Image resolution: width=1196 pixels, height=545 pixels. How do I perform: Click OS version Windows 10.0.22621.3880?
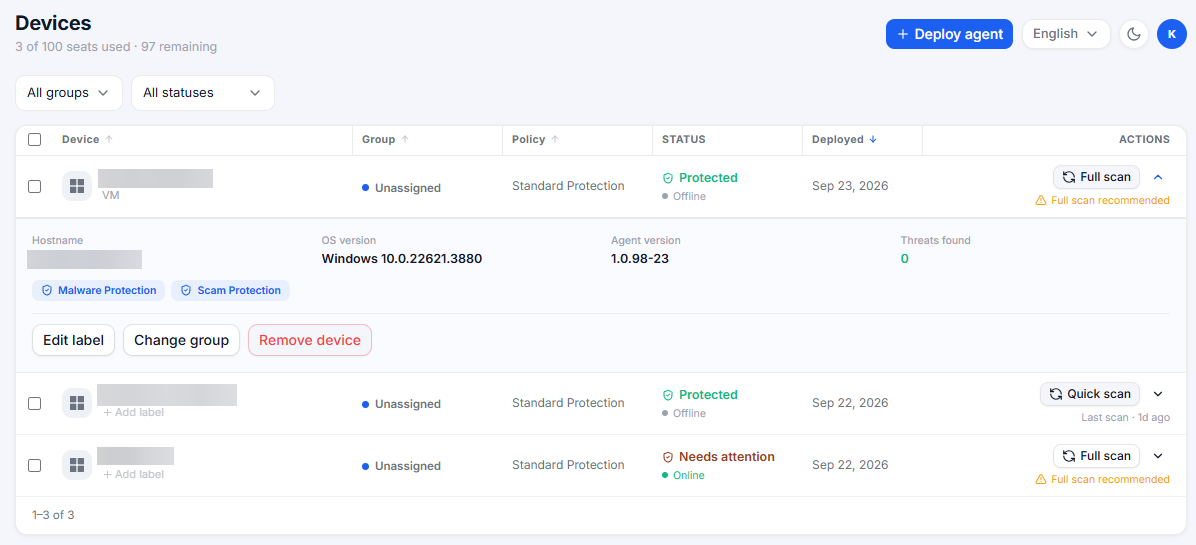point(402,259)
